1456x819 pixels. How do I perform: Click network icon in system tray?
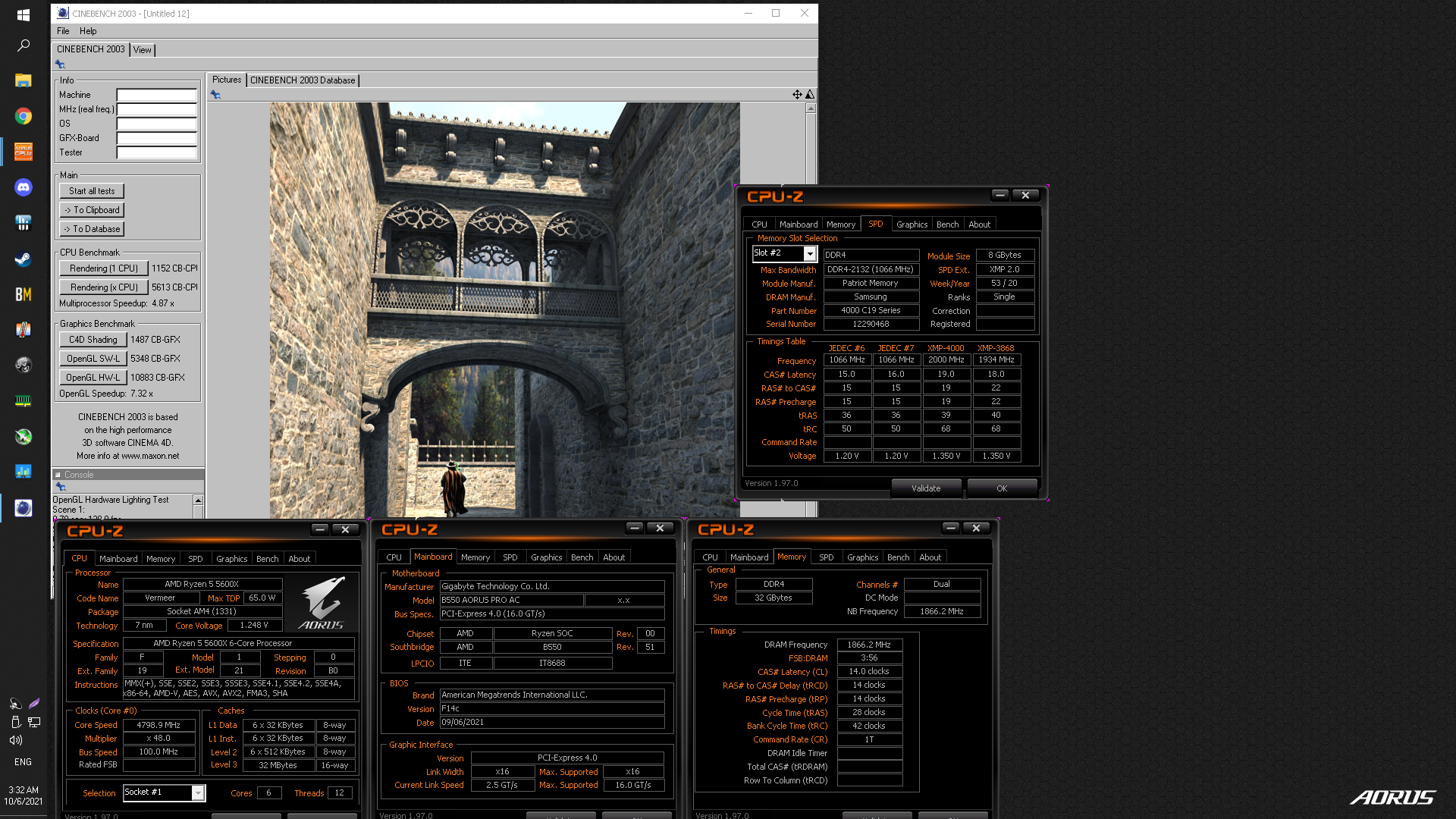(x=34, y=722)
